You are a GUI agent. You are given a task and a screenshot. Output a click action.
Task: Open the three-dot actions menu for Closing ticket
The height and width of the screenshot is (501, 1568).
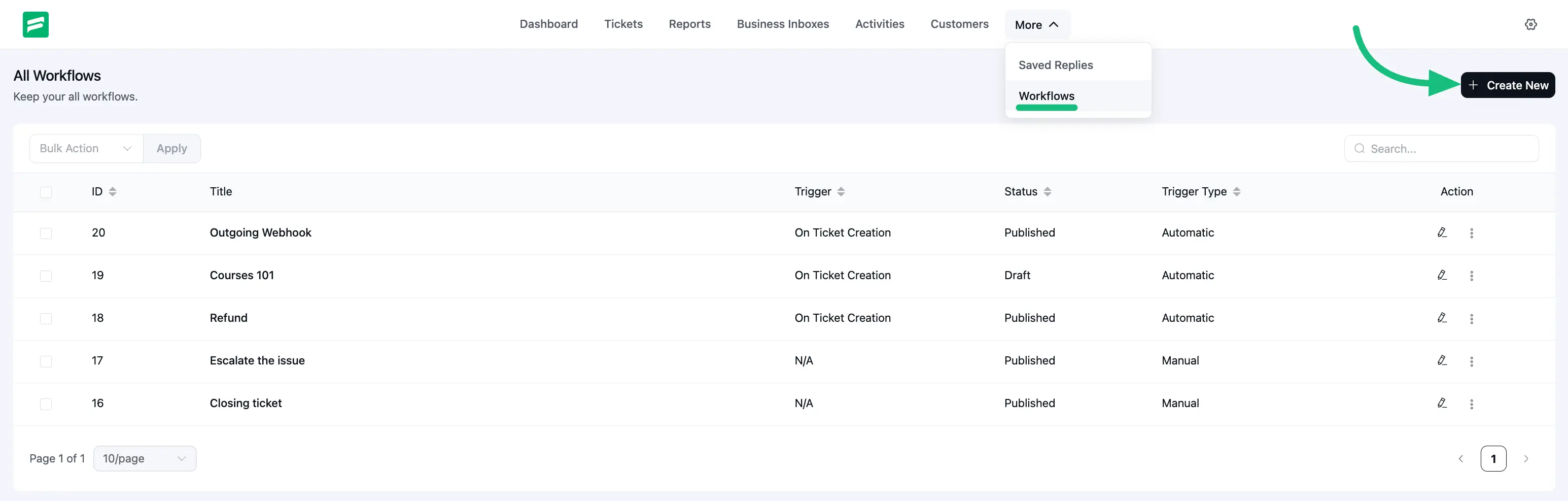(x=1472, y=404)
